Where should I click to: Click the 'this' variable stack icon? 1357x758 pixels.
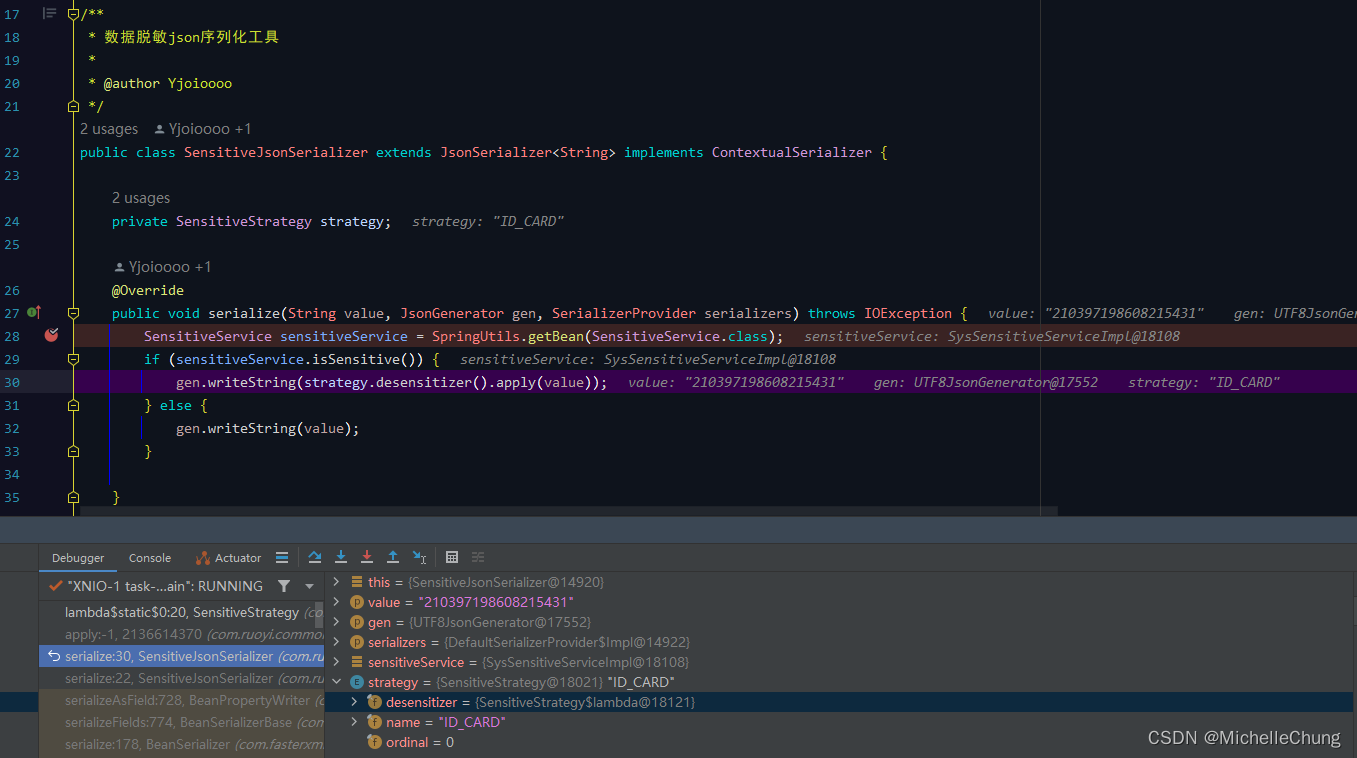[x=356, y=582]
